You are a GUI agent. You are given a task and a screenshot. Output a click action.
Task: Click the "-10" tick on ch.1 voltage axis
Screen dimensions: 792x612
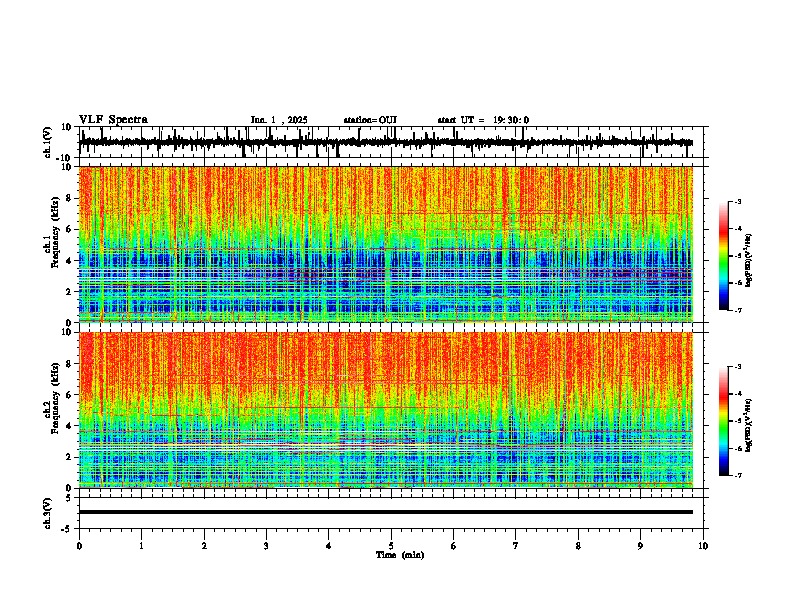[65, 158]
